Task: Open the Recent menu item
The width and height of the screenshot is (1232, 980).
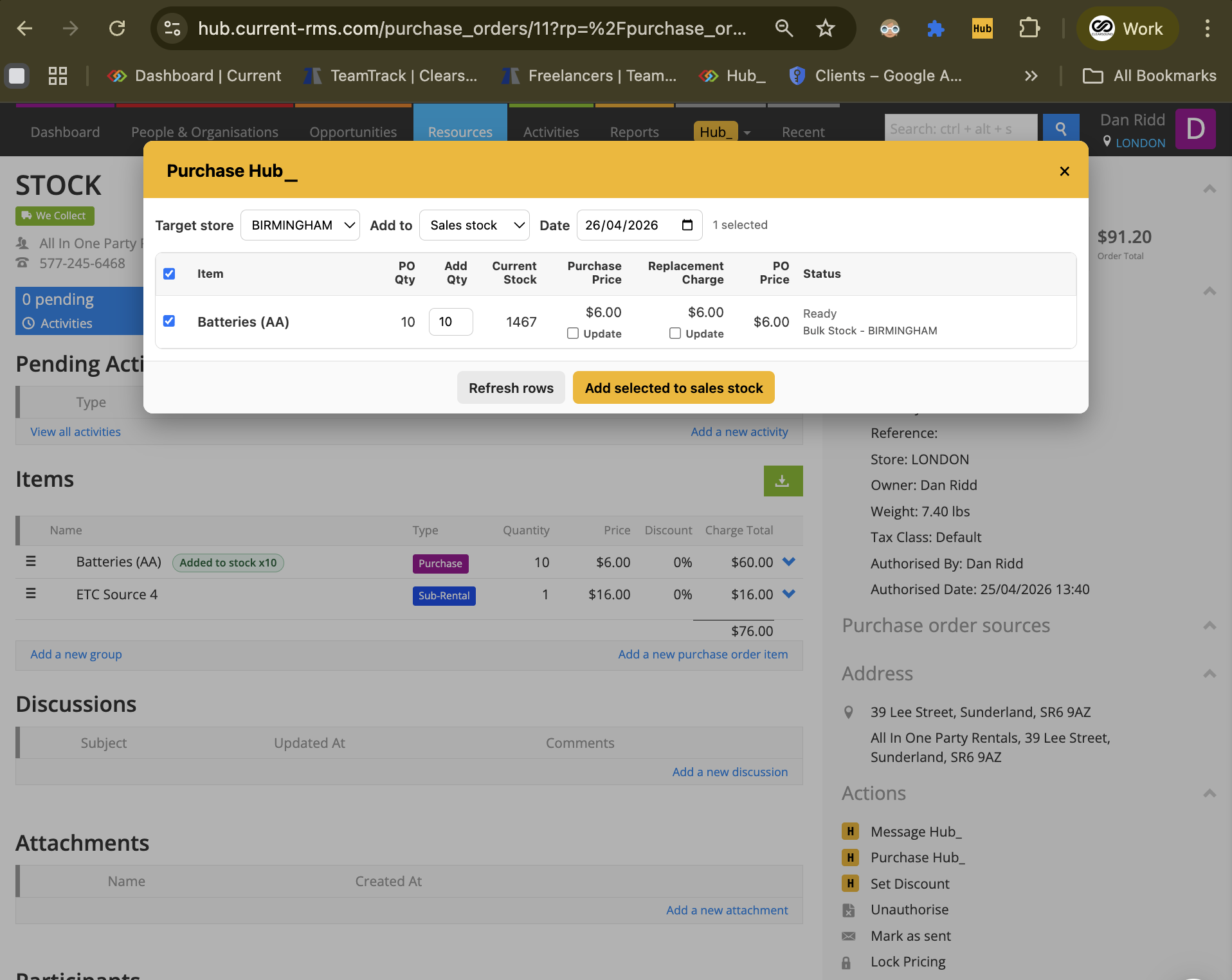Action: click(x=803, y=132)
